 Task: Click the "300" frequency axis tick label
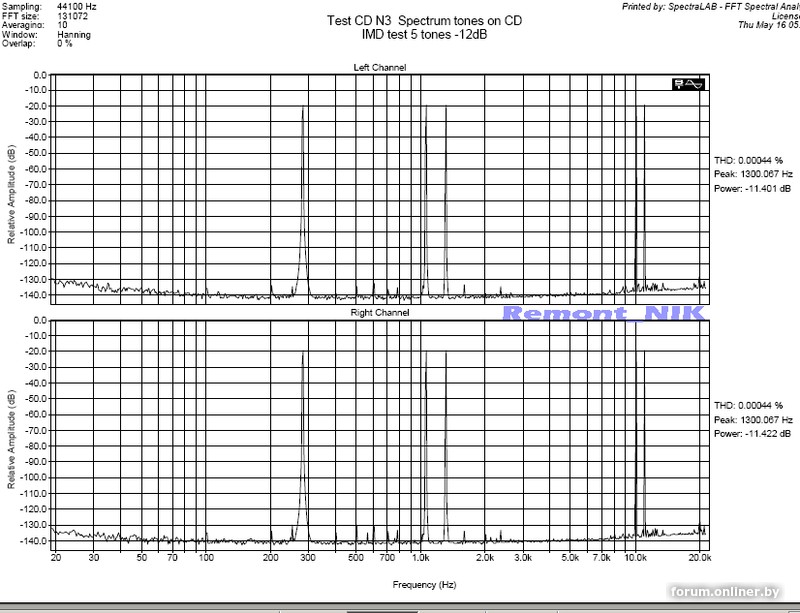click(308, 558)
